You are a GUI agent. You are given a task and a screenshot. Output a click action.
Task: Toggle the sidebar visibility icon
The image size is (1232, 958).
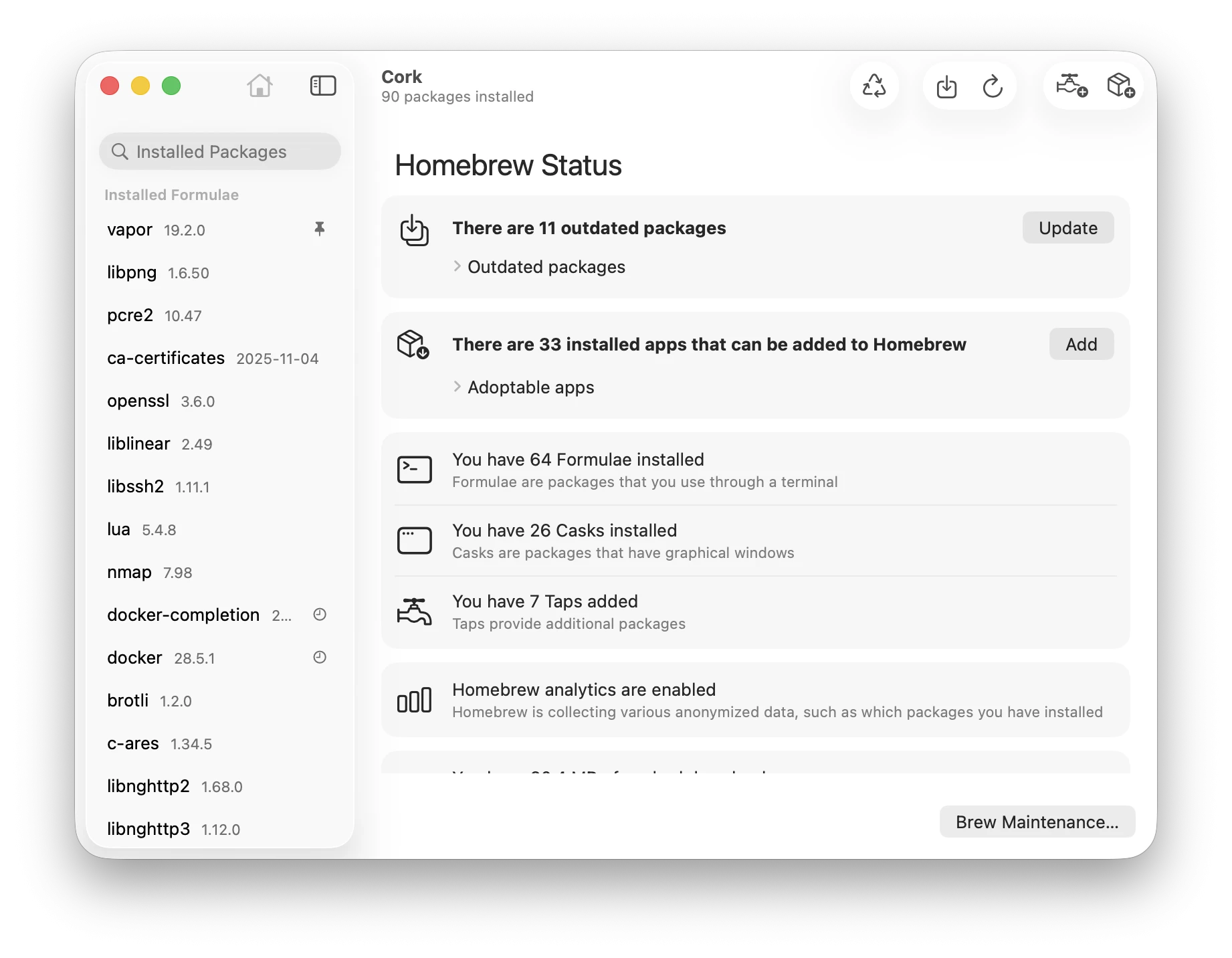pos(323,86)
